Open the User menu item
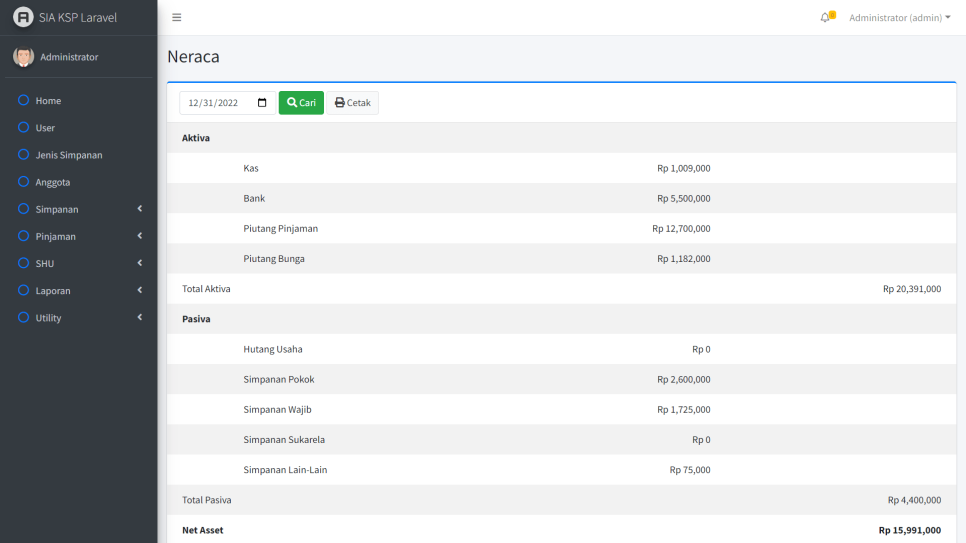Viewport: 966px width, 543px height. 79,128
